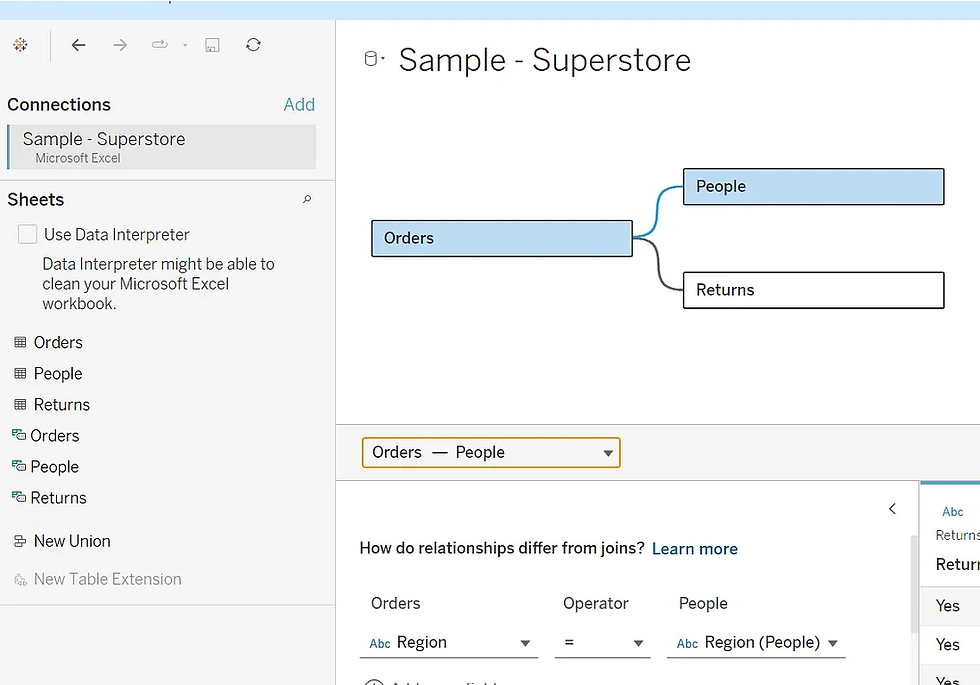980x685 pixels.
Task: Select the Returns sheet in the sidebar
Action: point(60,404)
